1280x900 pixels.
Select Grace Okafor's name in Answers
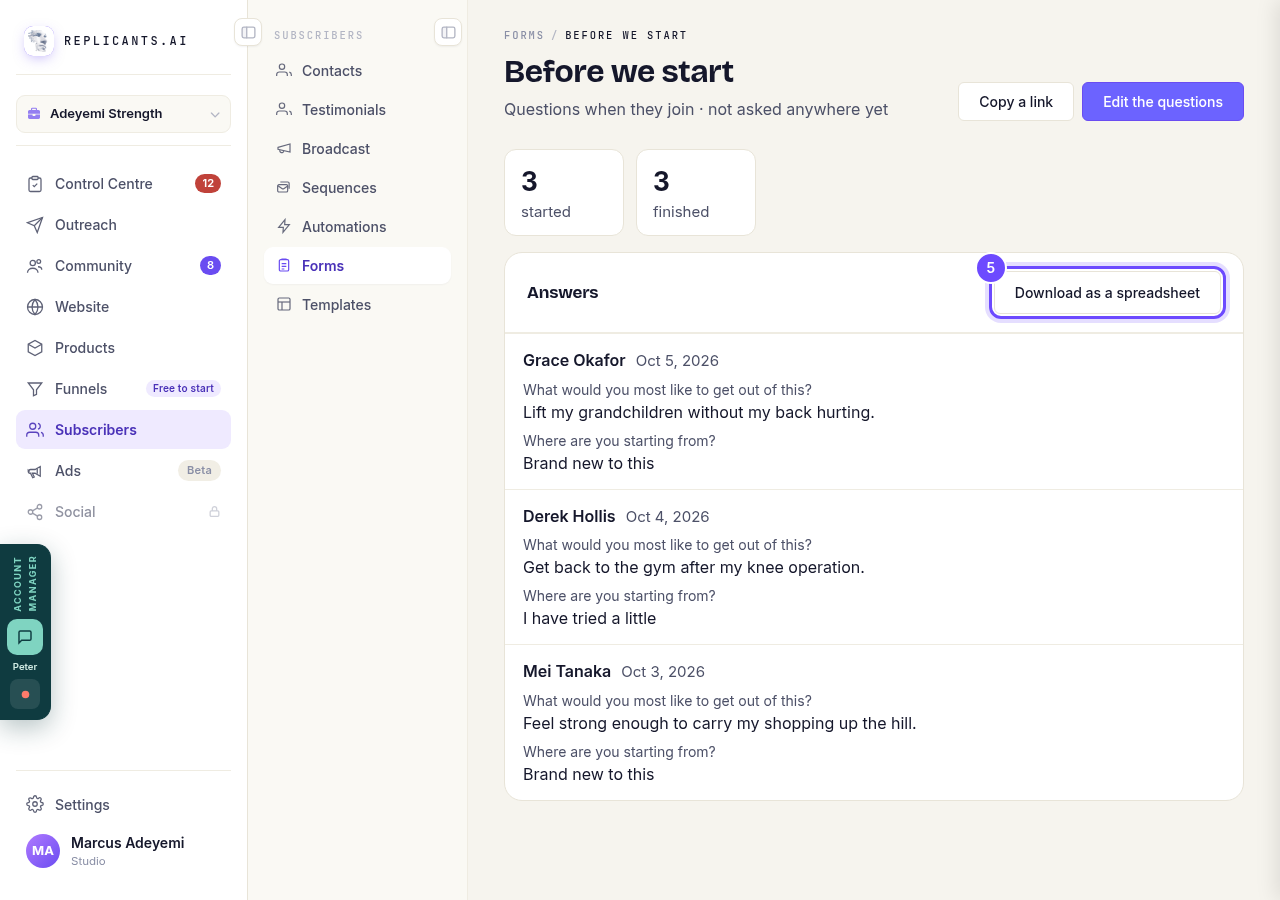[x=574, y=361]
